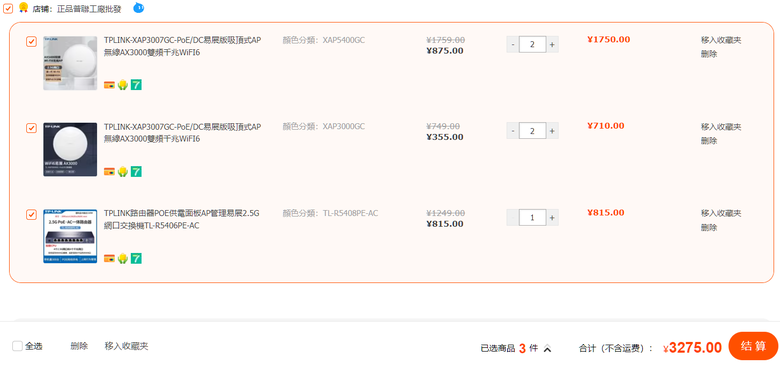Click the color option text XAP3000GC
Image resolution: width=780 pixels, height=365 pixels.
pyautogui.click(x=344, y=127)
